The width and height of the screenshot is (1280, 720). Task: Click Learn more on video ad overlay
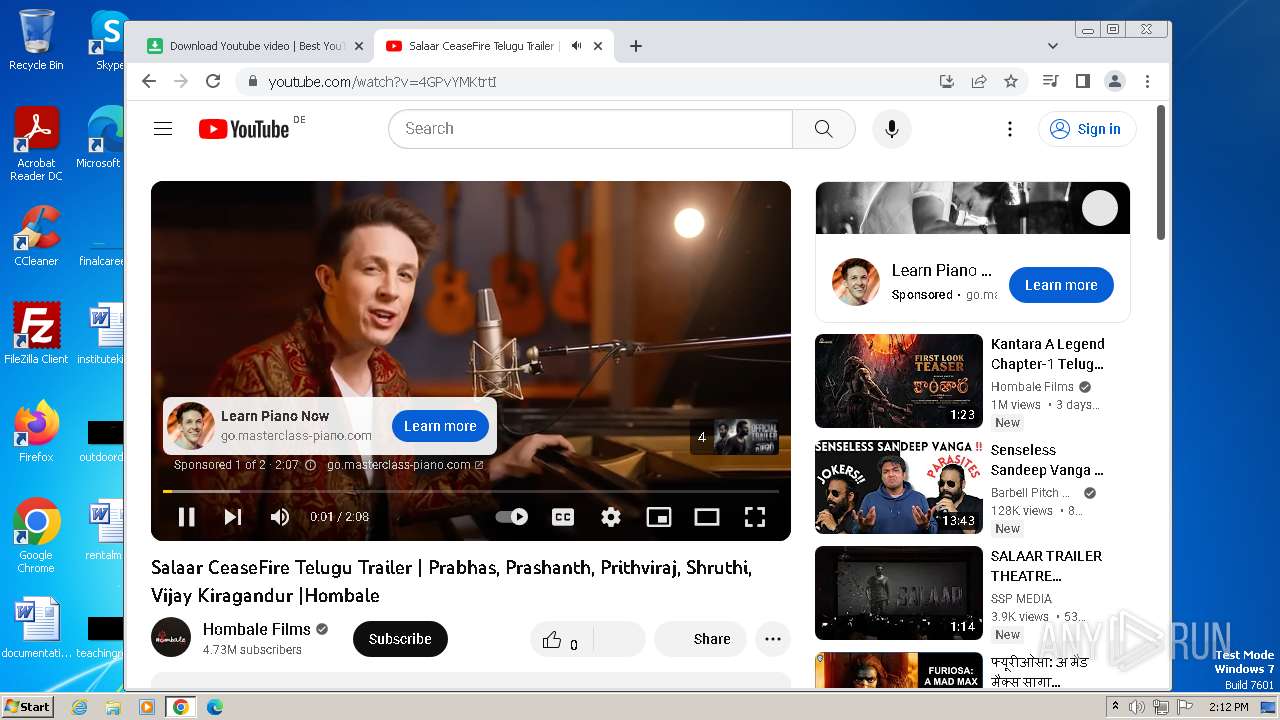(440, 426)
